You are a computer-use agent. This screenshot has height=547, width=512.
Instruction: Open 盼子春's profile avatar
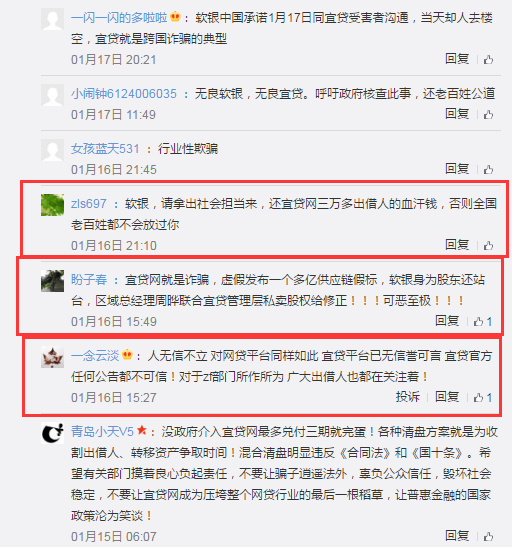pyautogui.click(x=52, y=281)
